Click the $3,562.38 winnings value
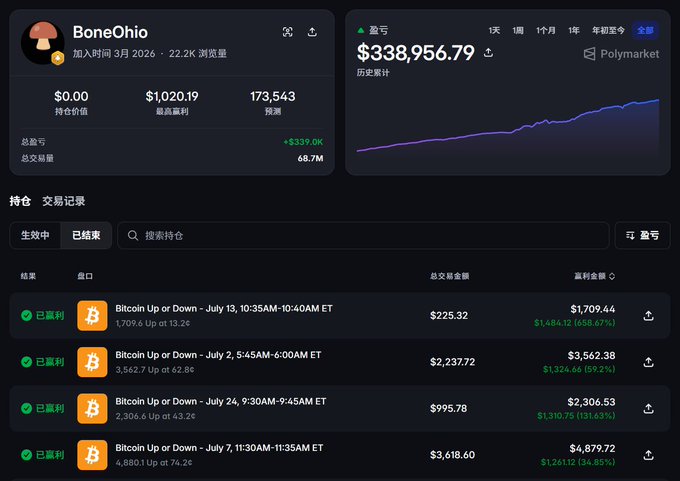The height and width of the screenshot is (481, 680). [591, 355]
